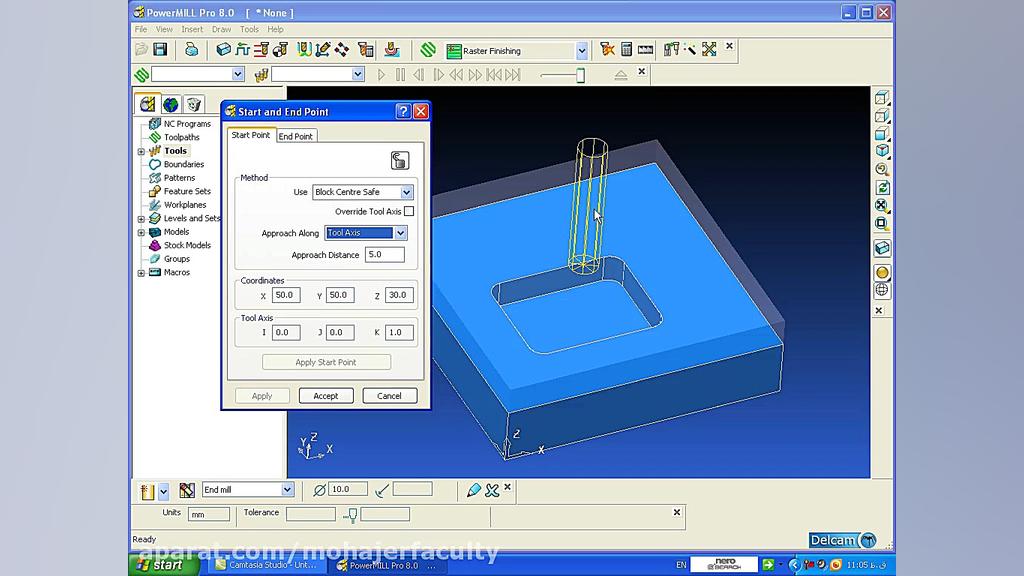1024x576 pixels.
Task: Open the Block Centre Safe dropdown
Action: 405,192
